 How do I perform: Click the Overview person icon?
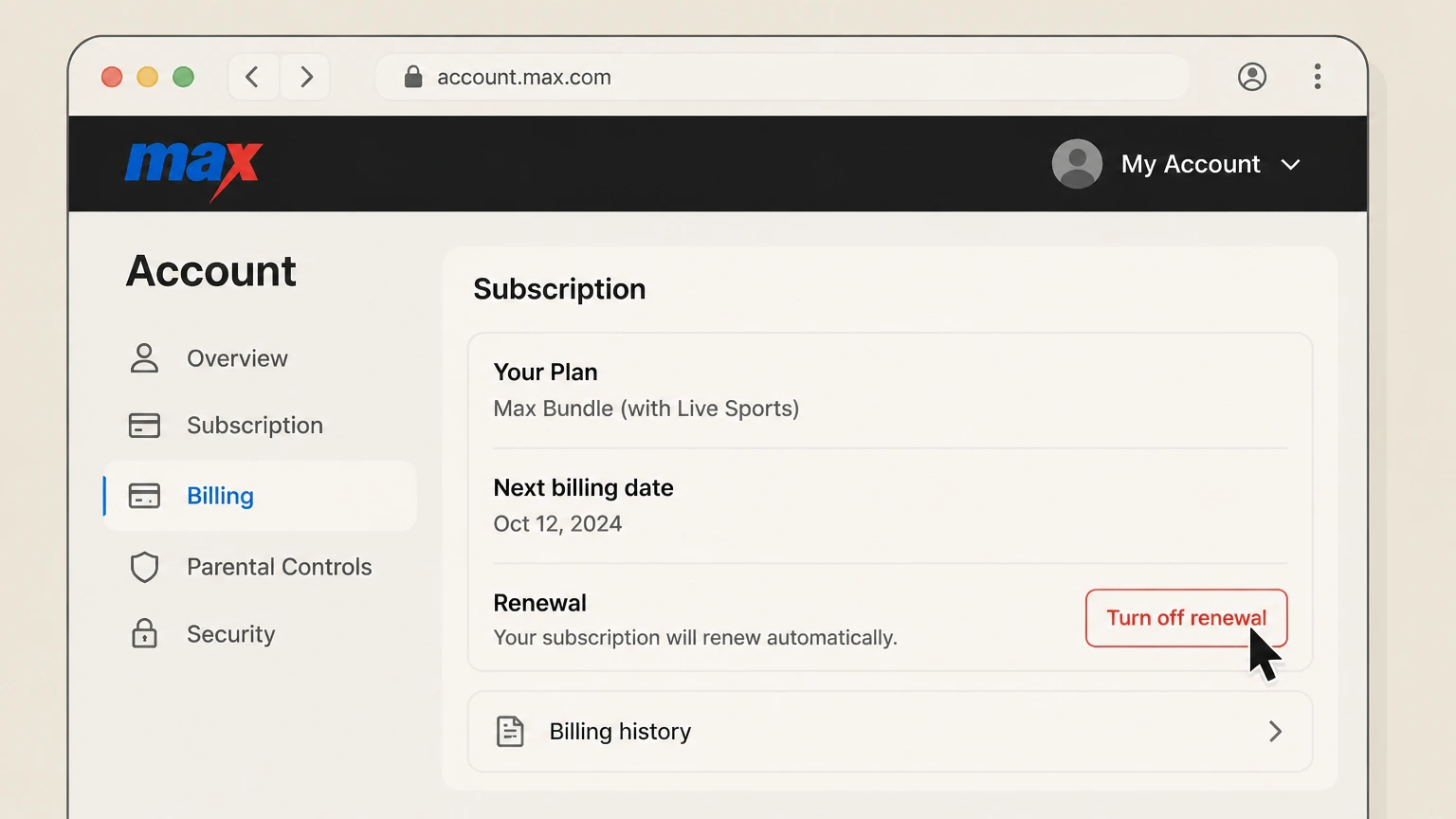coord(144,358)
